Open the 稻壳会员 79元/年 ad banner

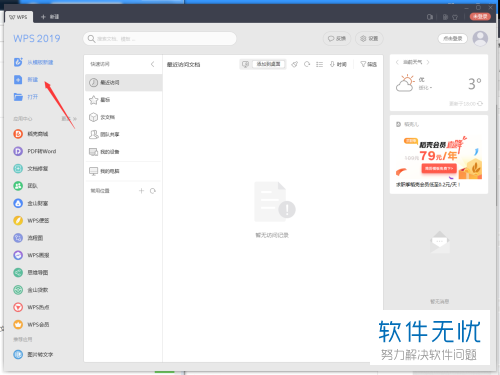(439, 158)
